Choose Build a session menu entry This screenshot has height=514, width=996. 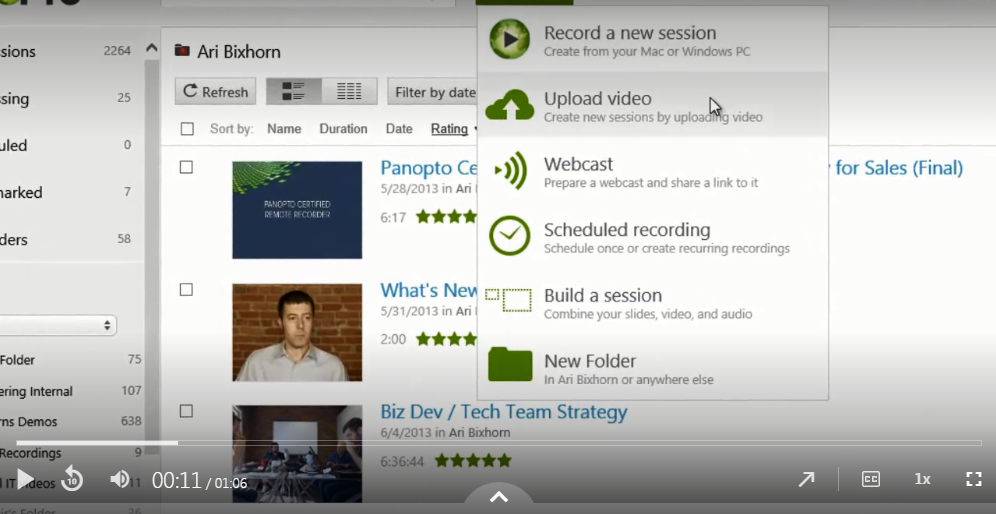(602, 296)
